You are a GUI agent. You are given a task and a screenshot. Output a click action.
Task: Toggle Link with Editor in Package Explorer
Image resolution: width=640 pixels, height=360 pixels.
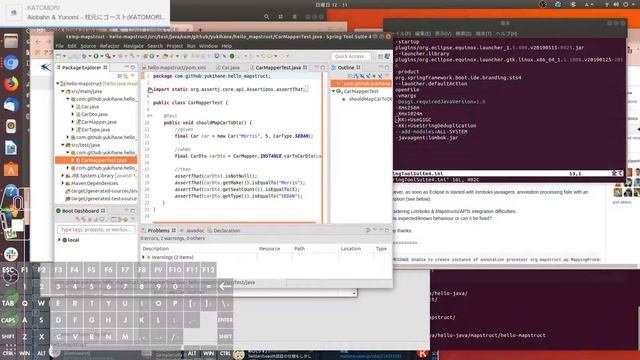(126, 76)
